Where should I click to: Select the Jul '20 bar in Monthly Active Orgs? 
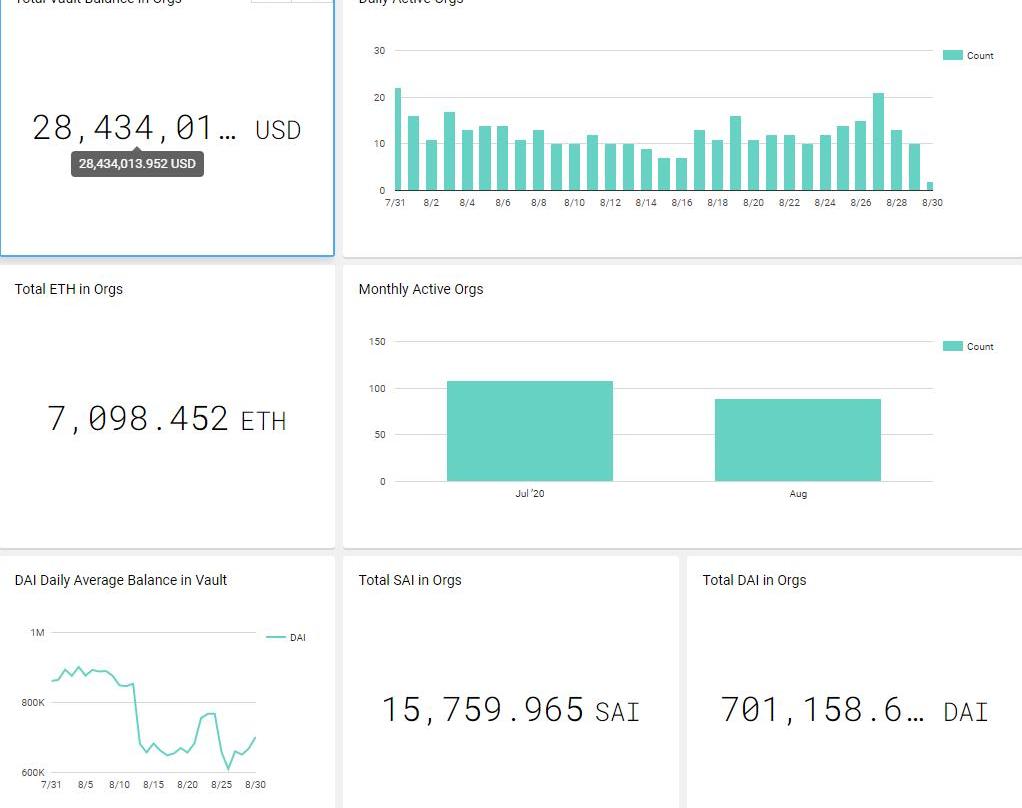coord(529,431)
